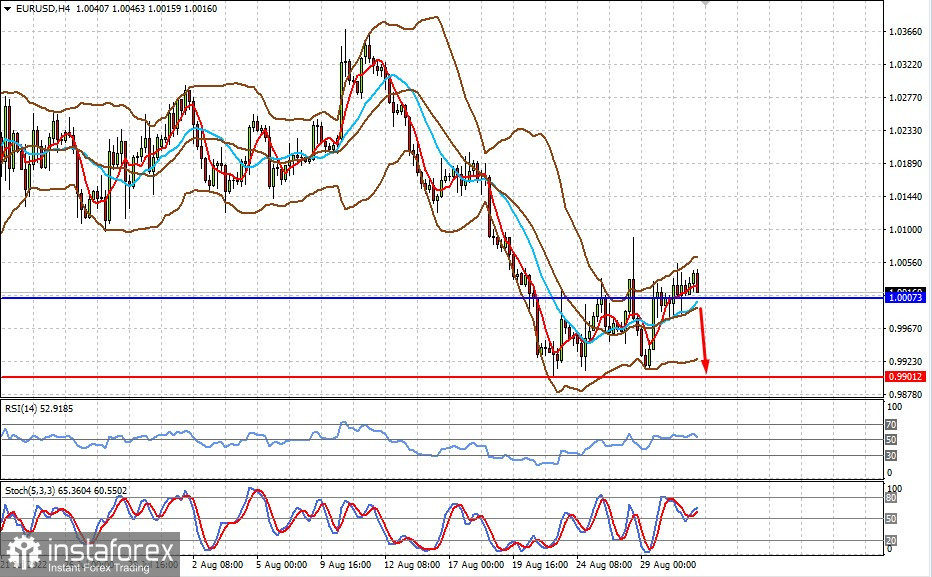Click the 12 Aug 08:00 time label
932x577 pixels.
tap(412, 565)
